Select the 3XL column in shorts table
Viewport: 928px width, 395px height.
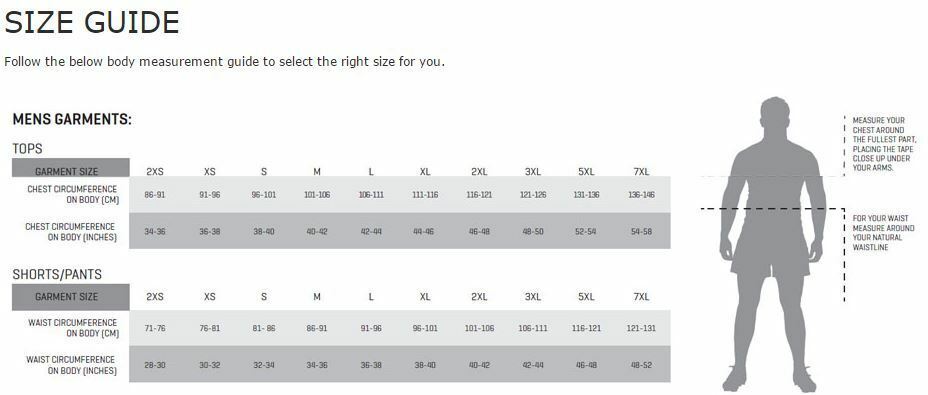tap(533, 297)
